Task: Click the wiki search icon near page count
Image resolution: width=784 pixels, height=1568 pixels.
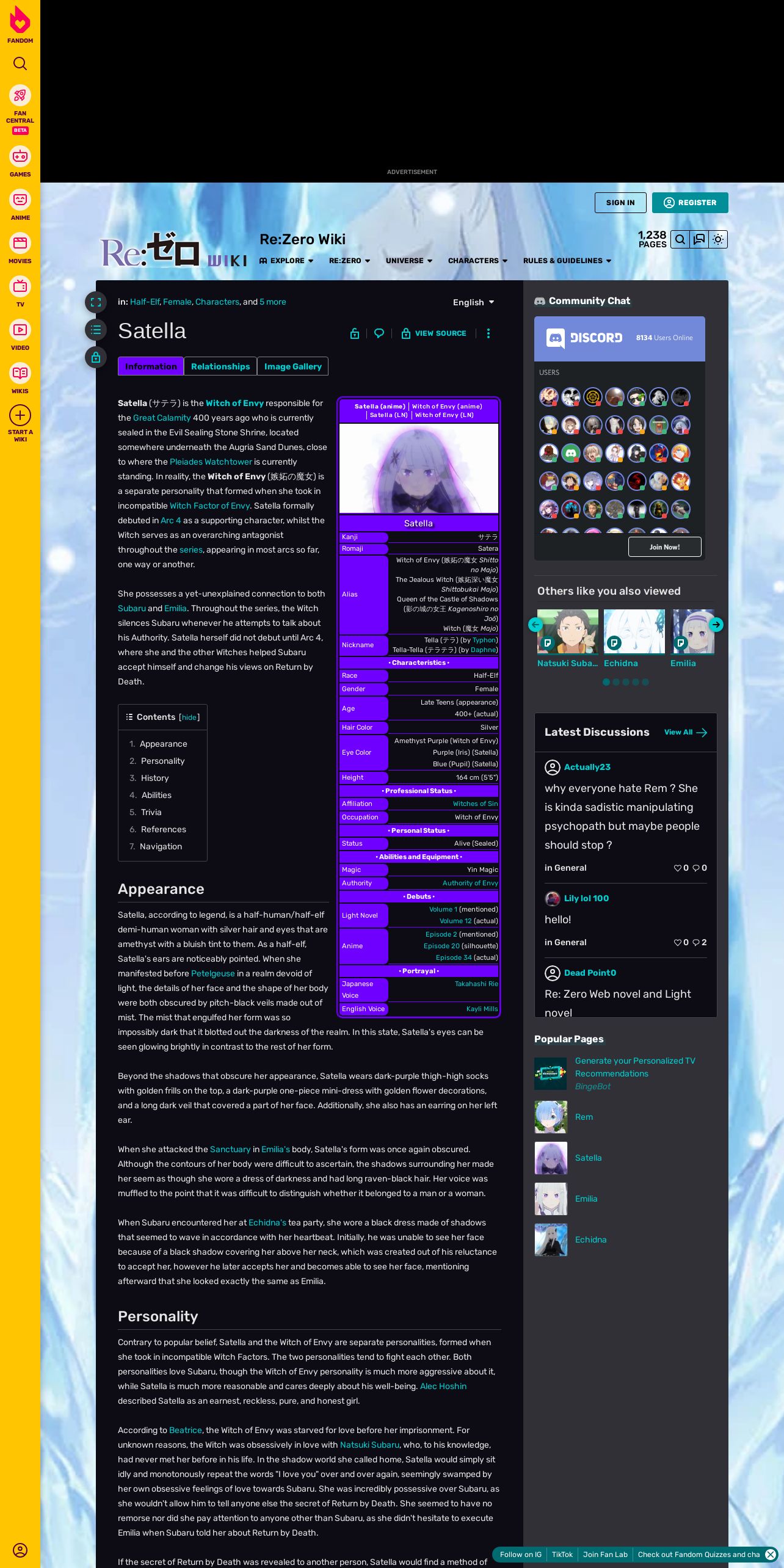Action: pos(680,239)
